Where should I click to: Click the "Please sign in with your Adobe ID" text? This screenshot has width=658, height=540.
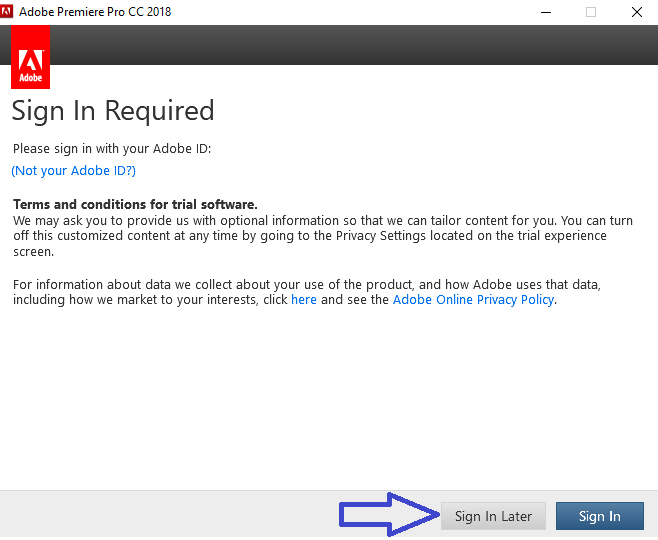pyautogui.click(x=112, y=149)
